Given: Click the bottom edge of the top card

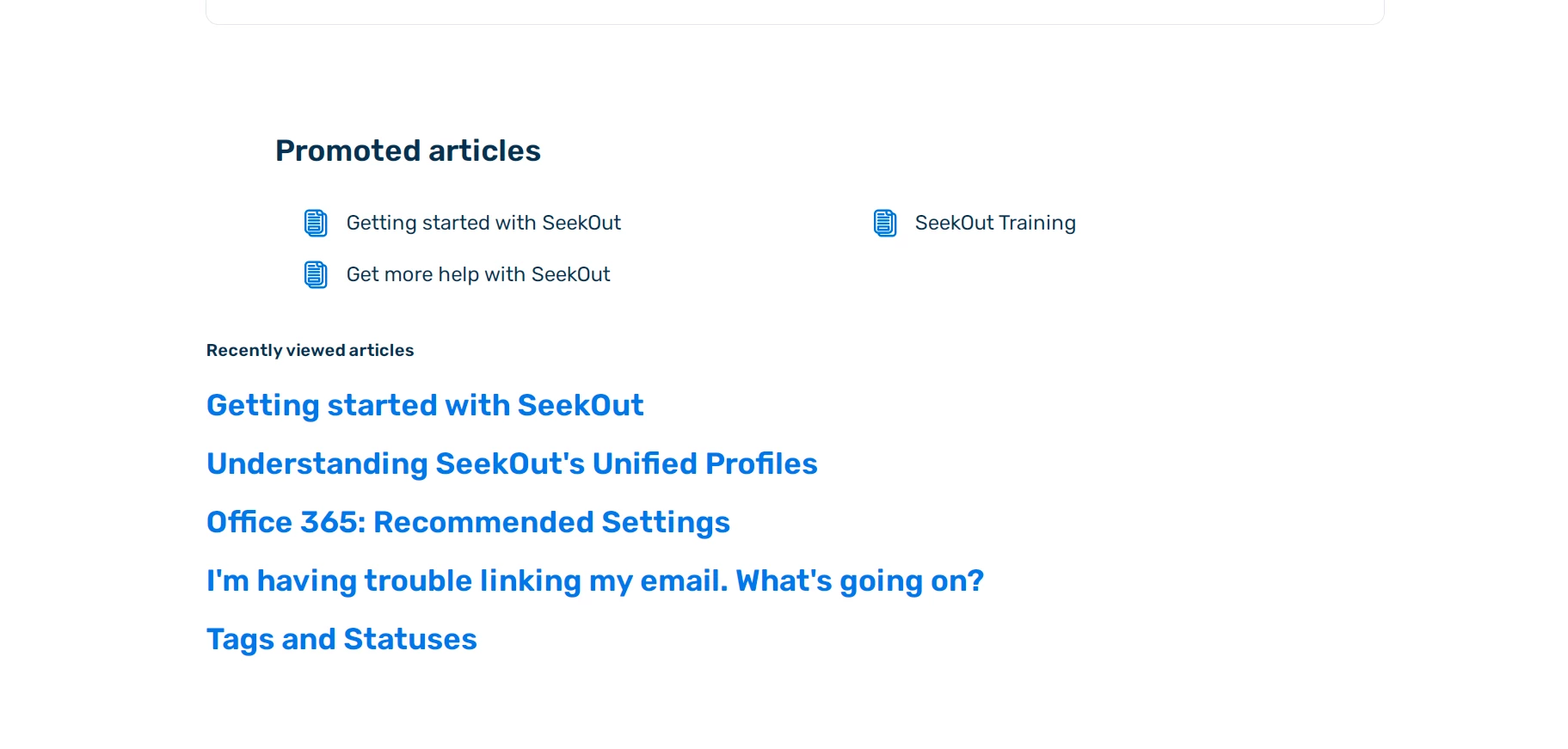Looking at the screenshot, I should pyautogui.click(x=795, y=24).
